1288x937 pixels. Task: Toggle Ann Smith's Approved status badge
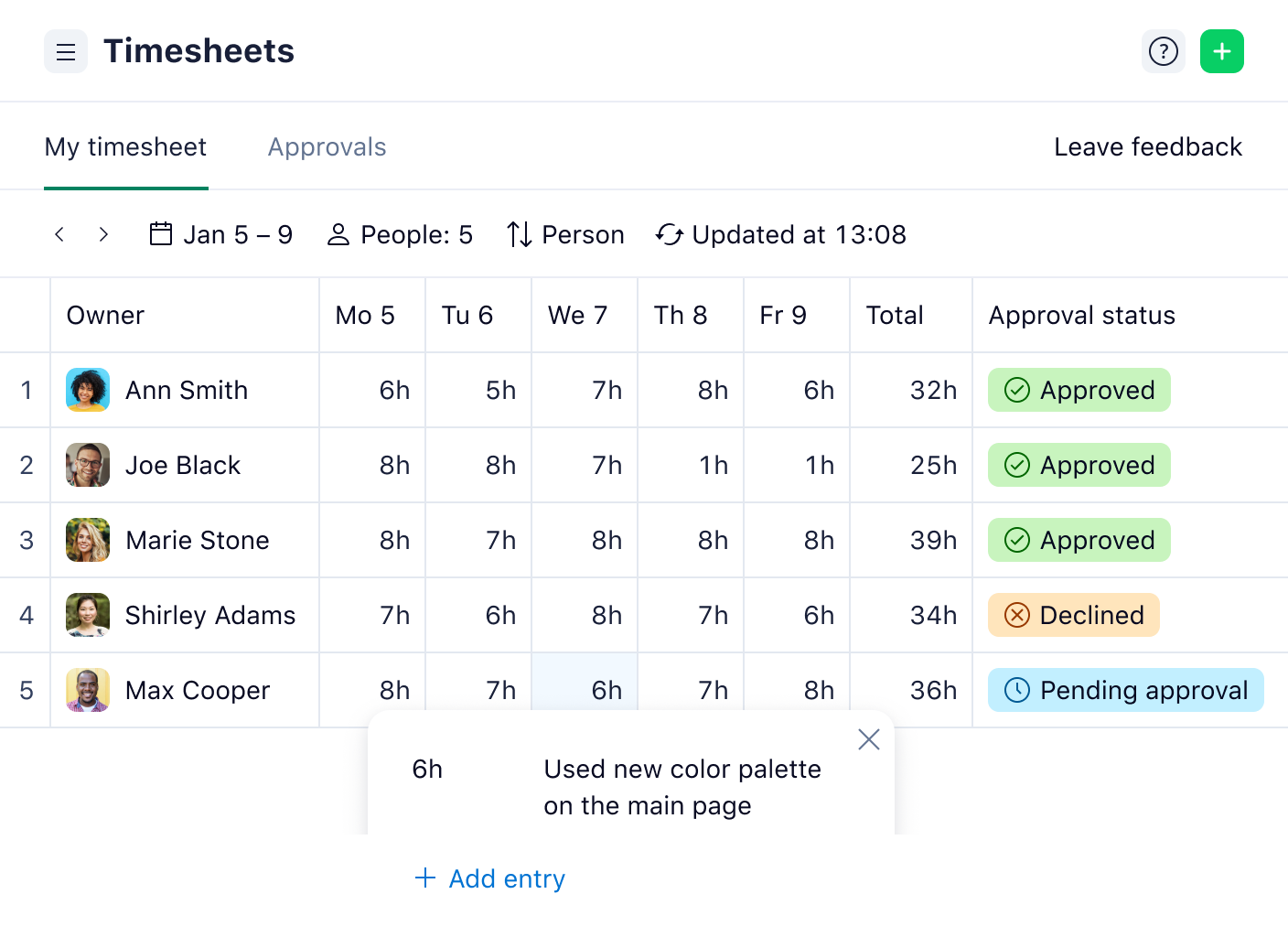click(1079, 390)
